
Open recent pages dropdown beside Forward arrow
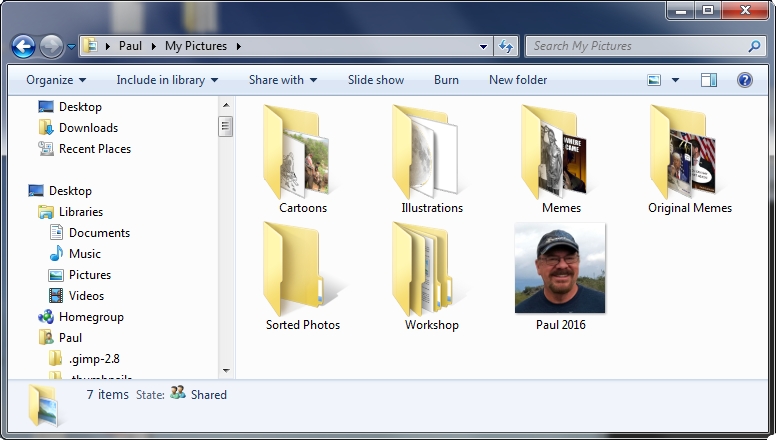(x=71, y=47)
